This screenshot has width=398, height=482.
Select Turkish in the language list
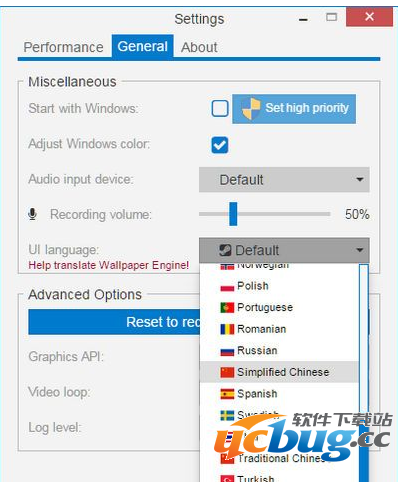click(279, 478)
